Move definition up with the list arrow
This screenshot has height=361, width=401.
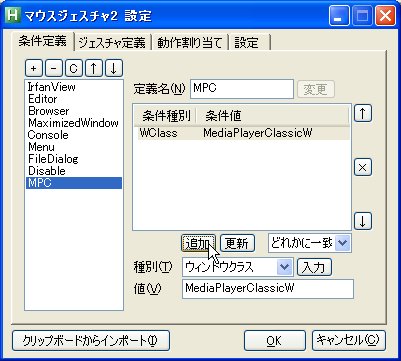click(x=94, y=69)
